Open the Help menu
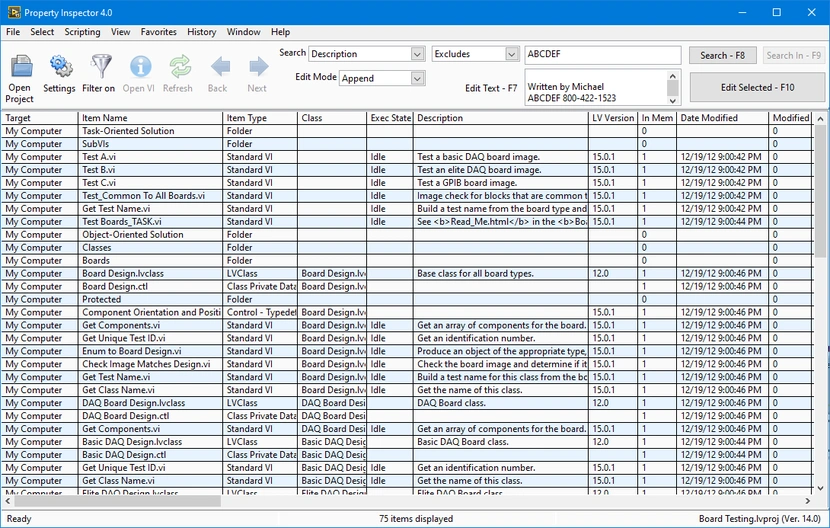The width and height of the screenshot is (830, 528). pyautogui.click(x=280, y=32)
